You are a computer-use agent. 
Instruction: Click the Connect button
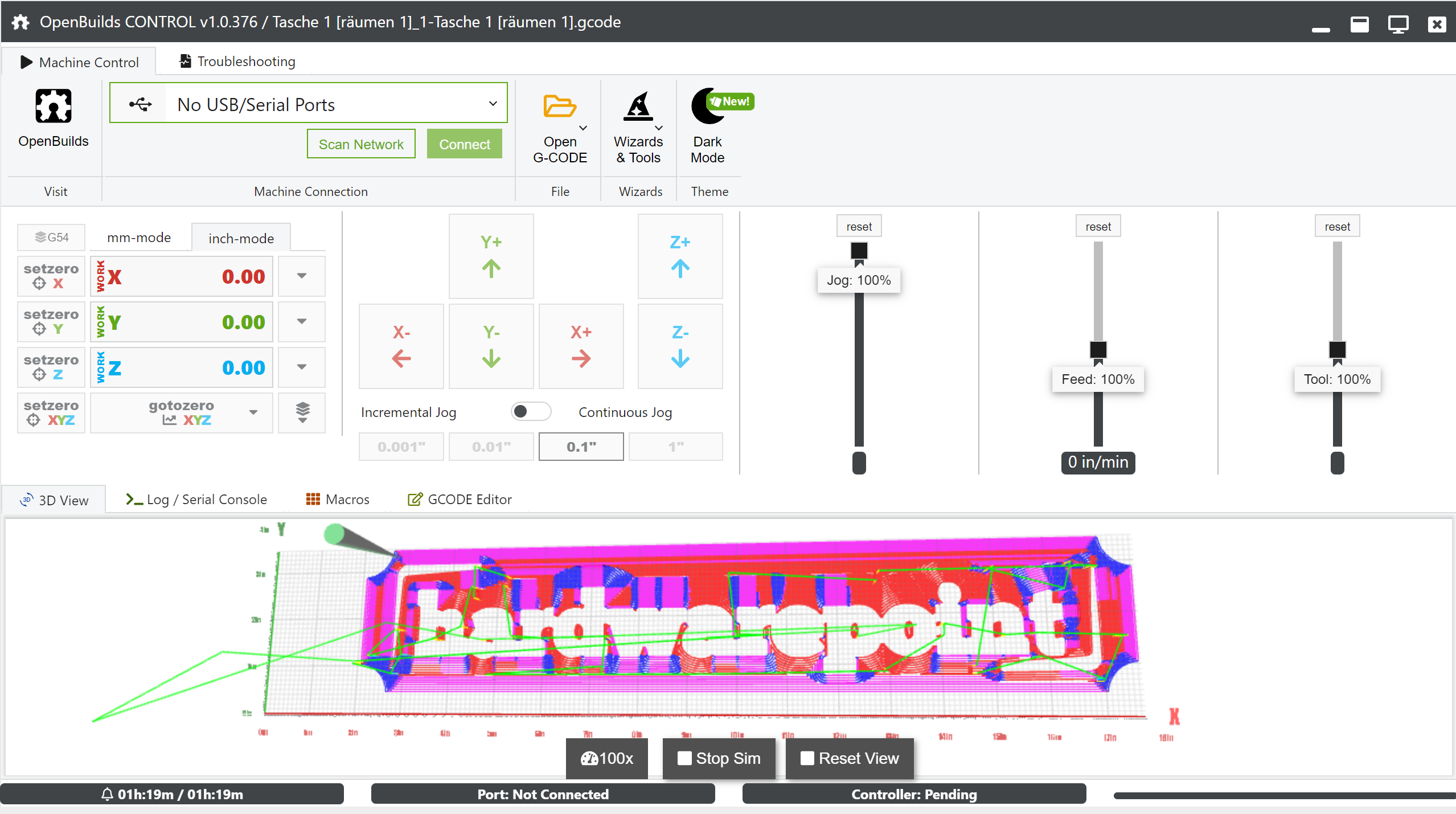[464, 144]
